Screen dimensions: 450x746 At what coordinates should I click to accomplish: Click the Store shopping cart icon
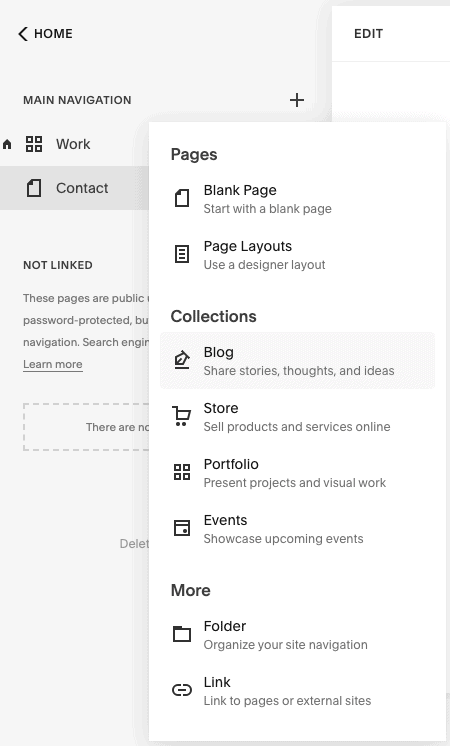point(182,416)
